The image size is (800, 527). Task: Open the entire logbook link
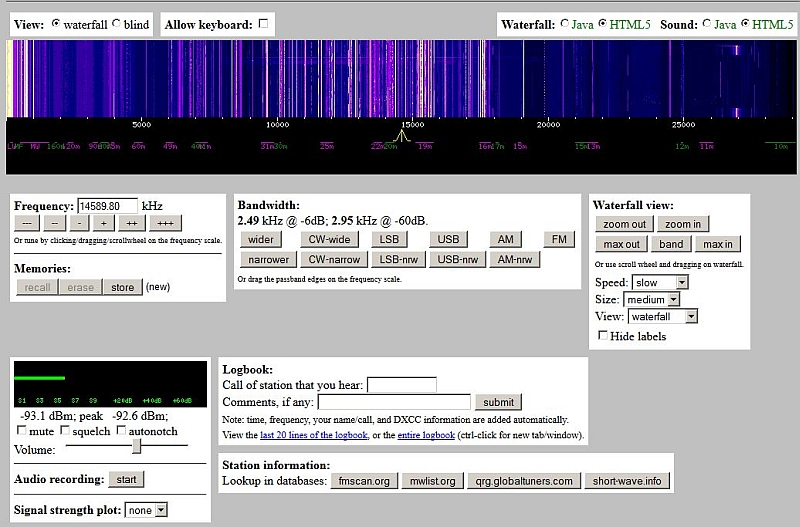tap(427, 436)
